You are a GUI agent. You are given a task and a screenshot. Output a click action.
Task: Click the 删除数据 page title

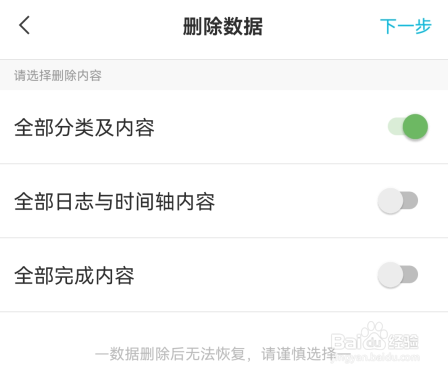click(223, 26)
